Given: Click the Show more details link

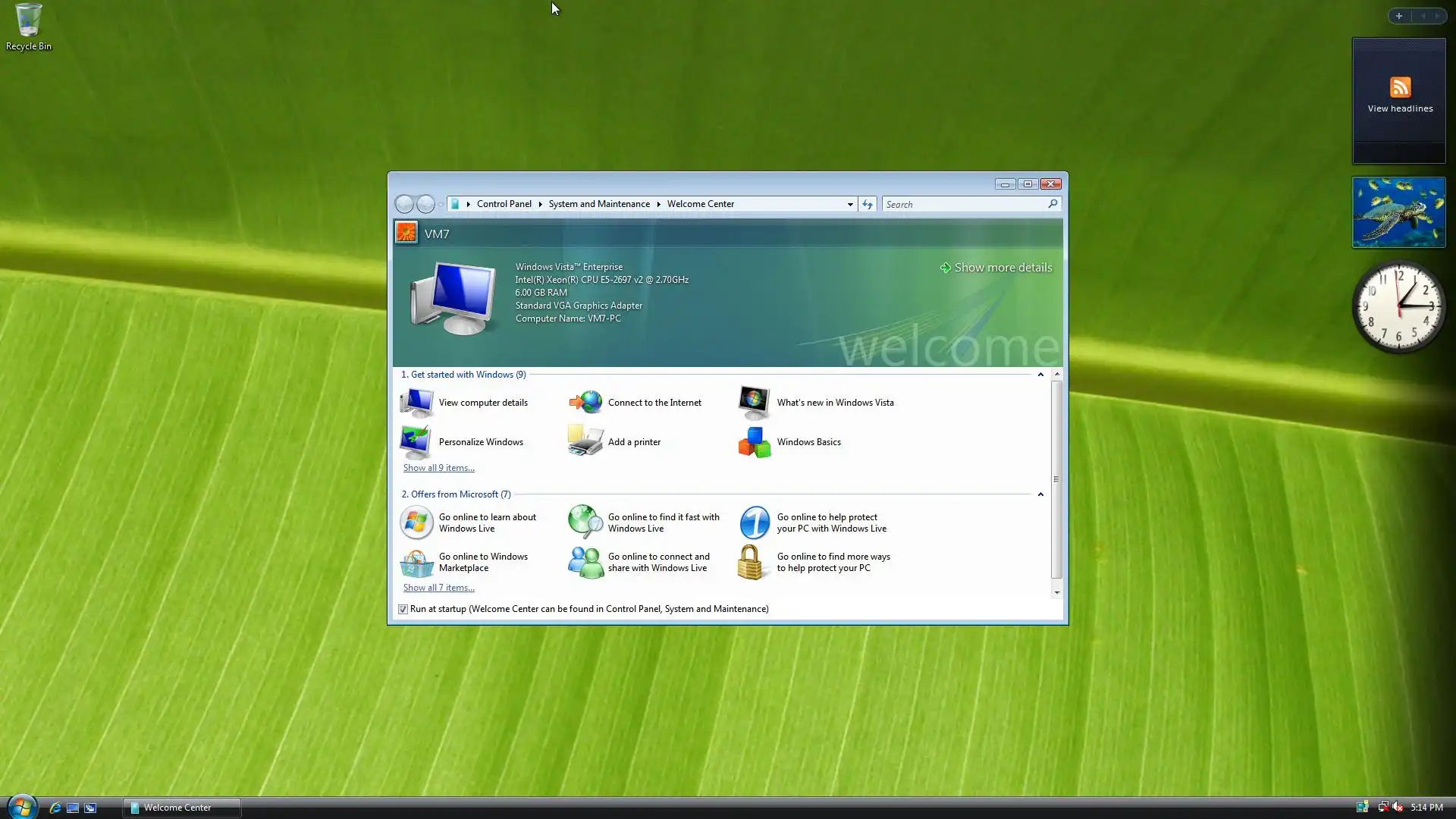Looking at the screenshot, I should pos(1002,268).
